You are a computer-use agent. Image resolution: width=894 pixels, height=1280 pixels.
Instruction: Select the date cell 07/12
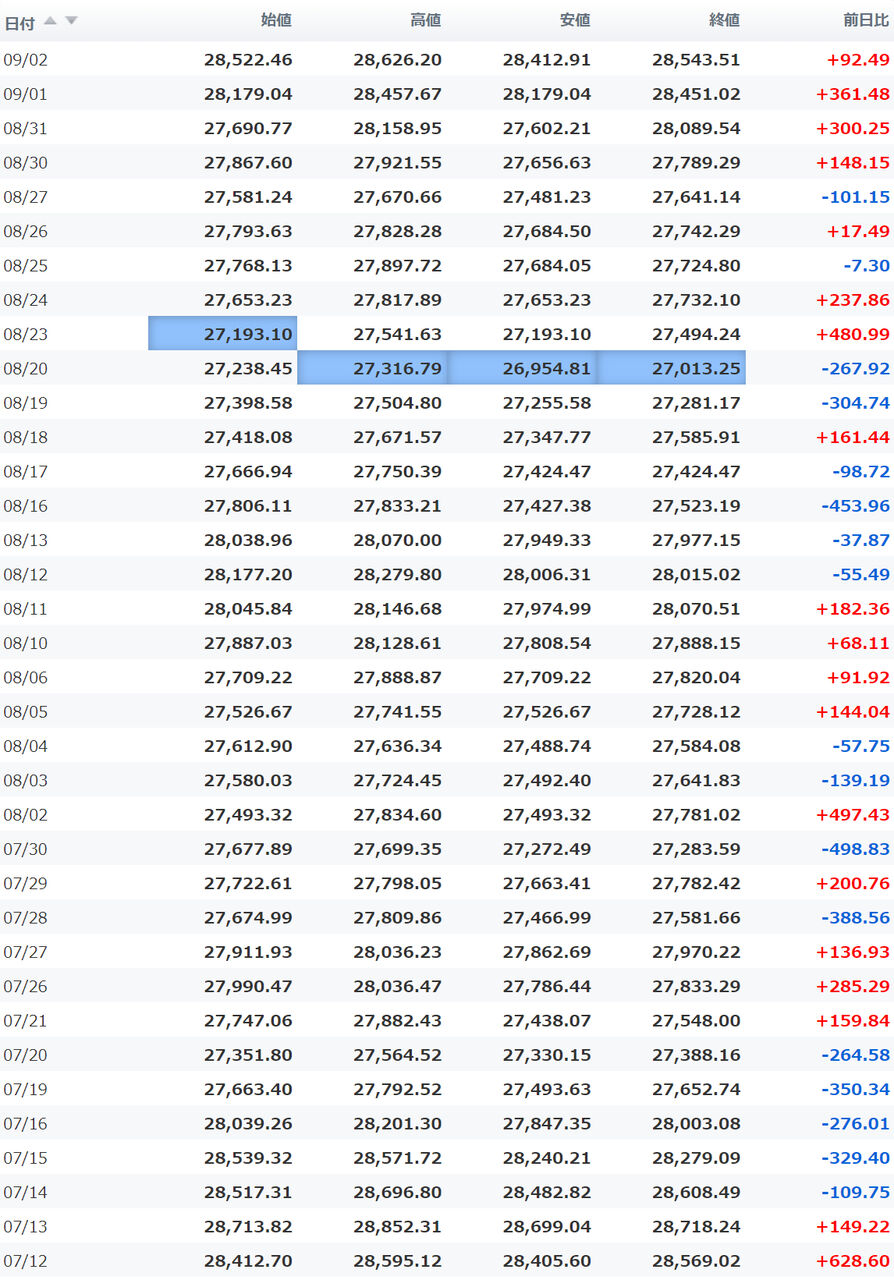point(26,1261)
